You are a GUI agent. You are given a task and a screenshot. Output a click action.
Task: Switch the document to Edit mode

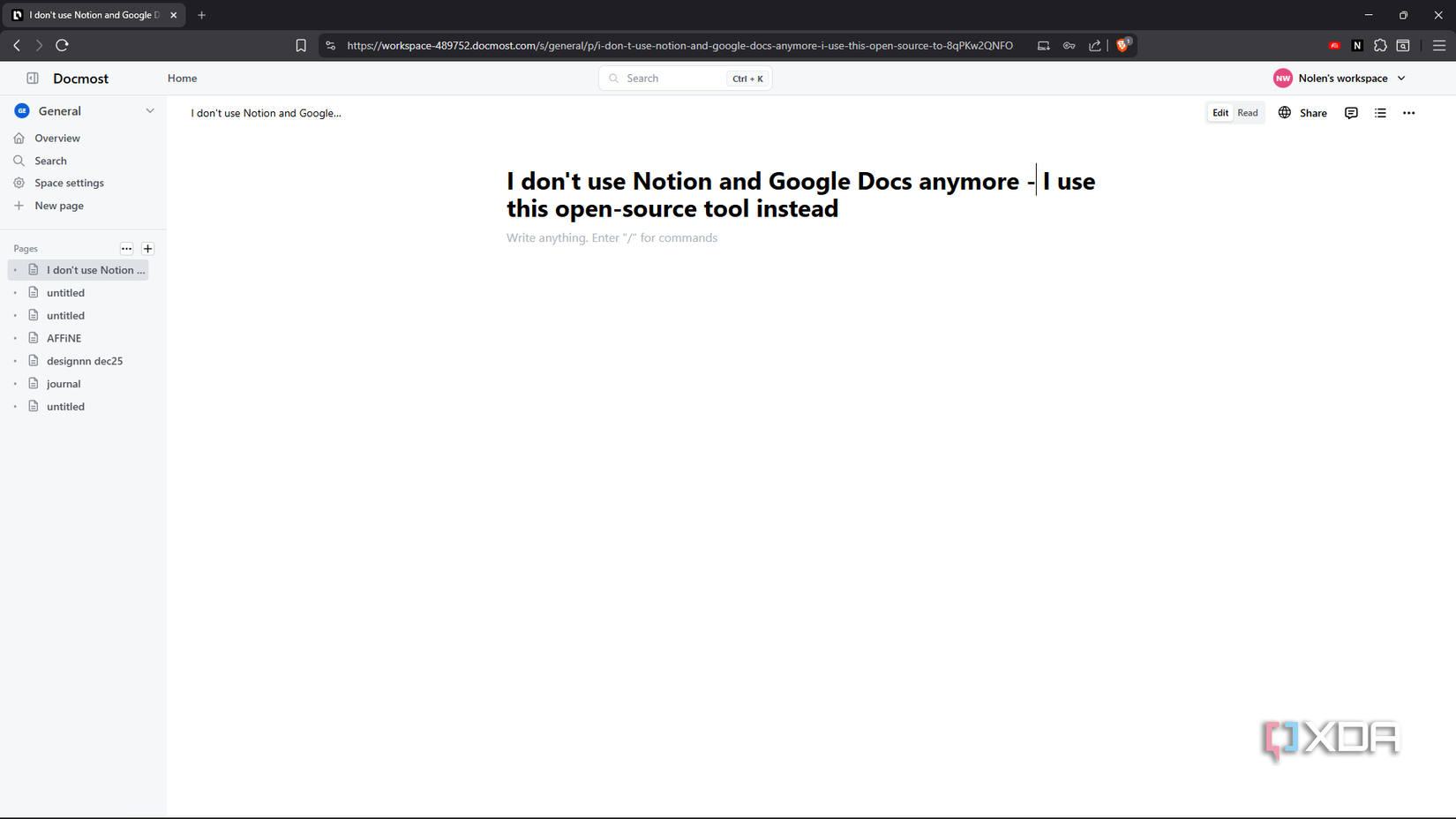click(1220, 112)
